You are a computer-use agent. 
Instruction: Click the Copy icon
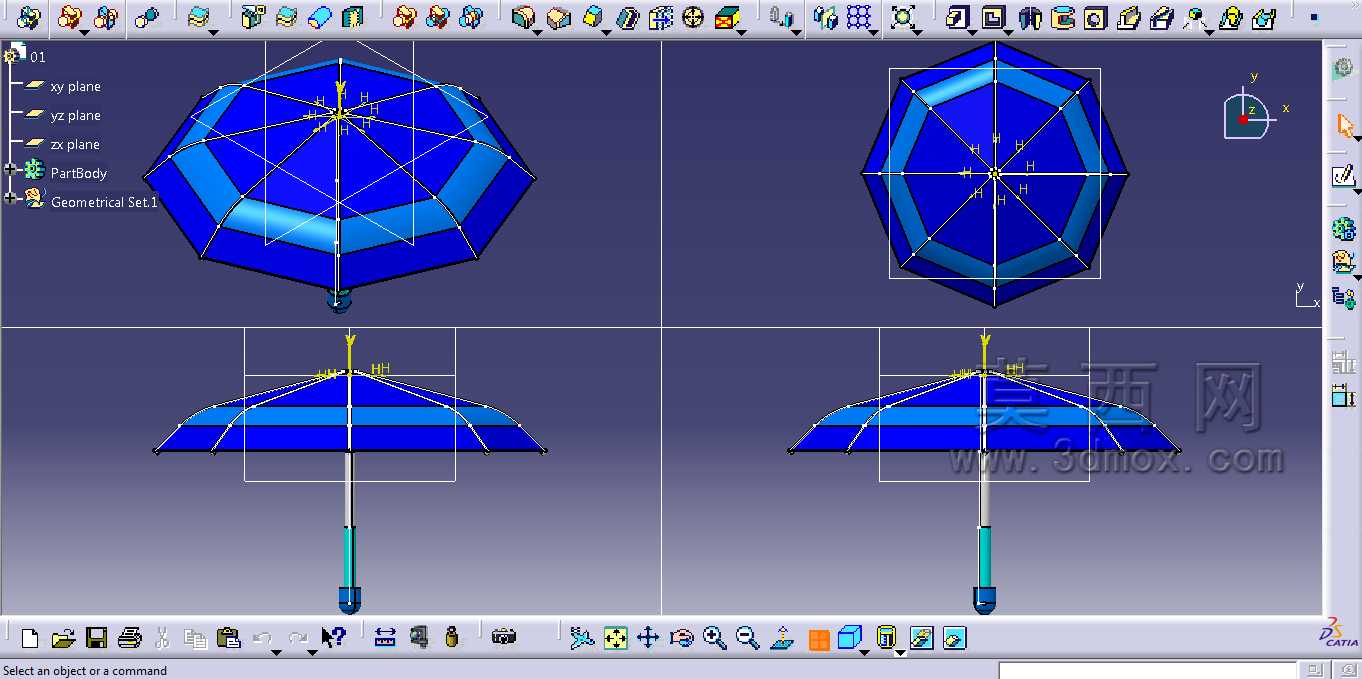[195, 638]
